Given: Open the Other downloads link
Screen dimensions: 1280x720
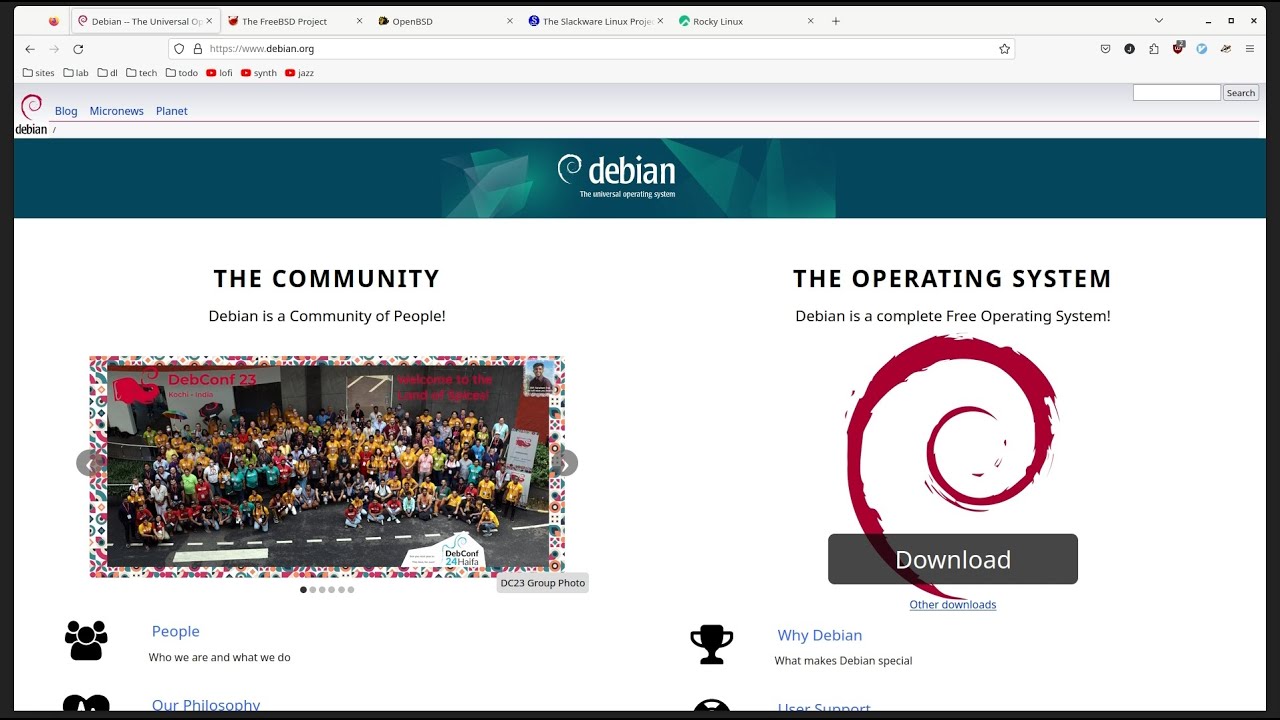Looking at the screenshot, I should click(x=953, y=605).
